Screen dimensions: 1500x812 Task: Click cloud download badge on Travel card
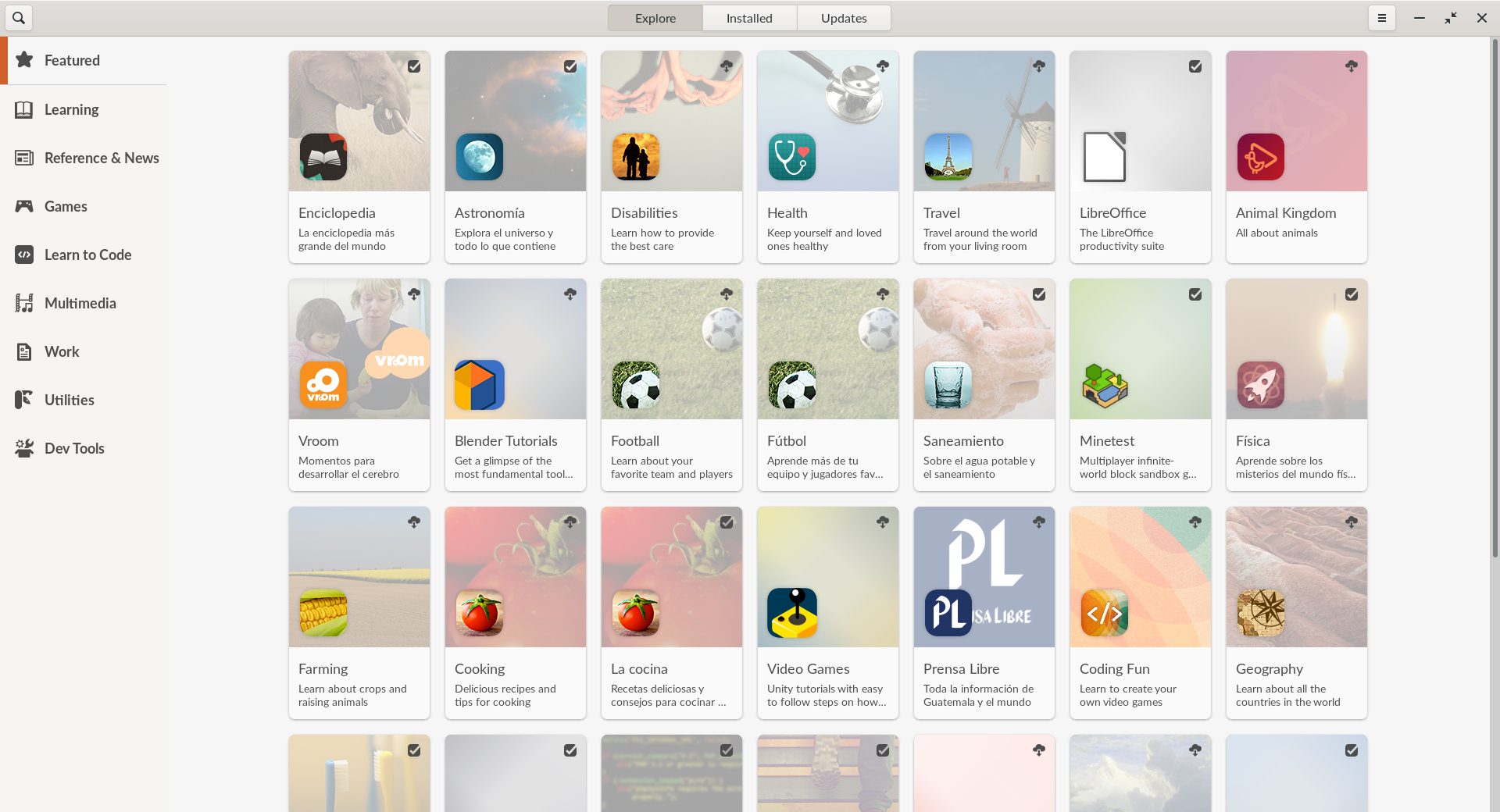pyautogui.click(x=1039, y=66)
